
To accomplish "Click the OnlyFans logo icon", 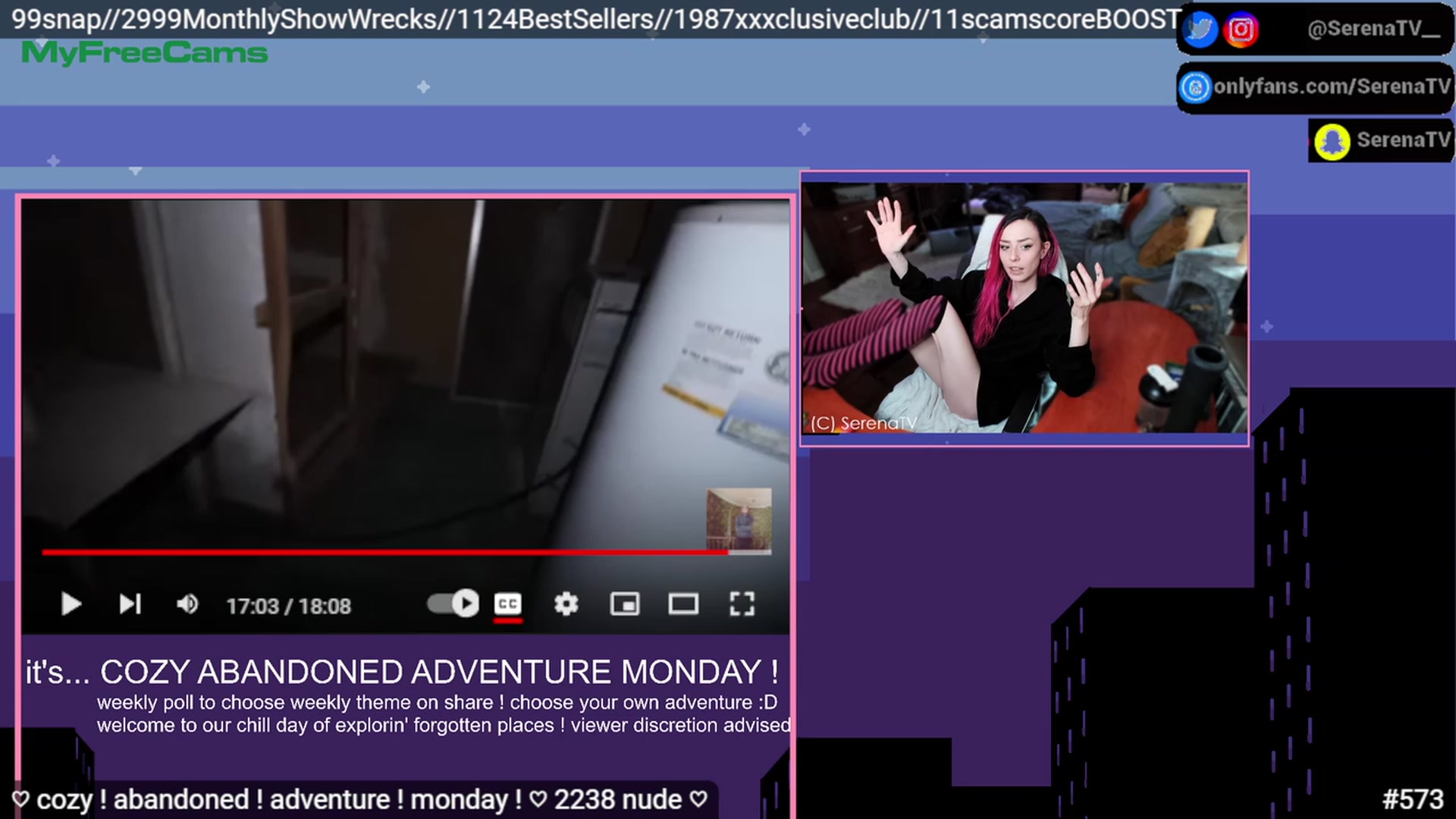I will (1195, 87).
